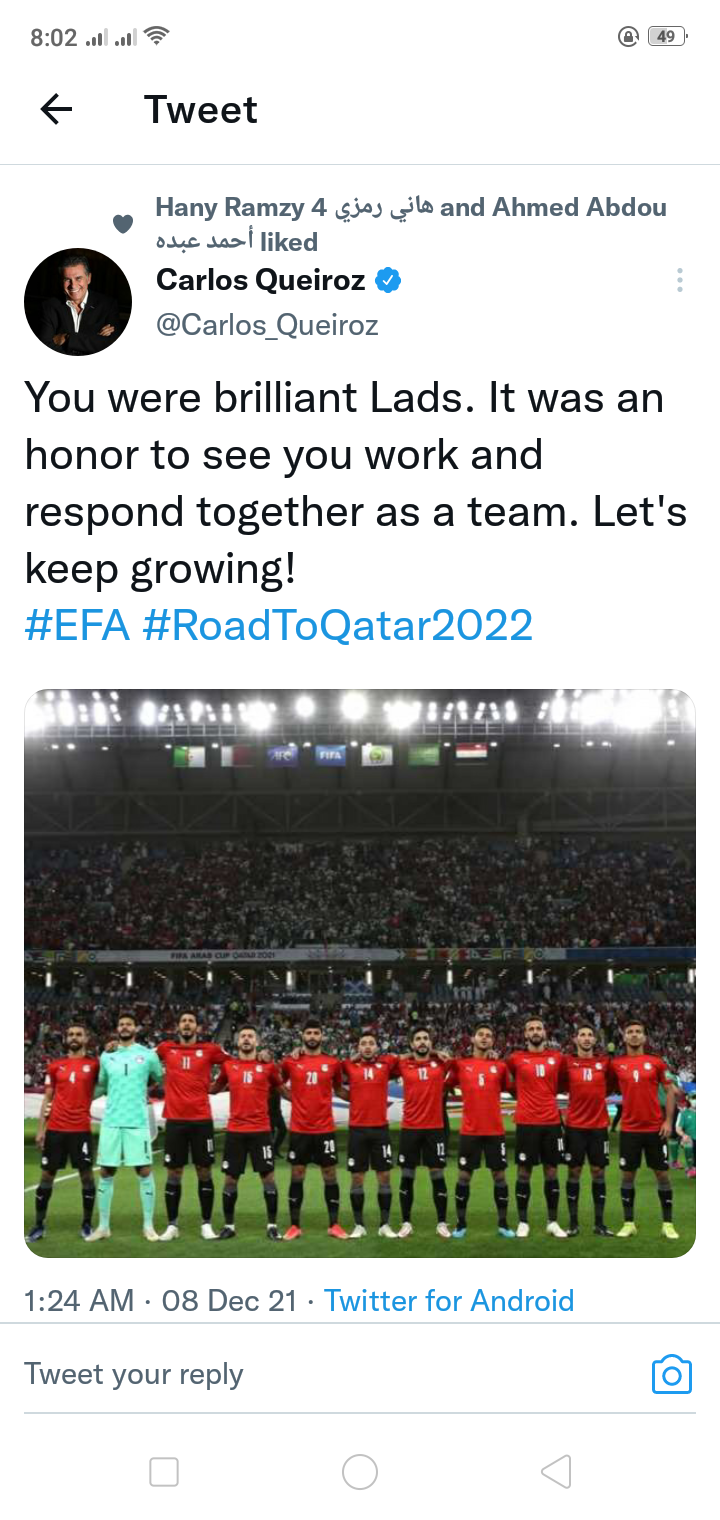This screenshot has height=1520, width=720.
Task: Tap the Tweet your reply field
Action: [300, 1375]
